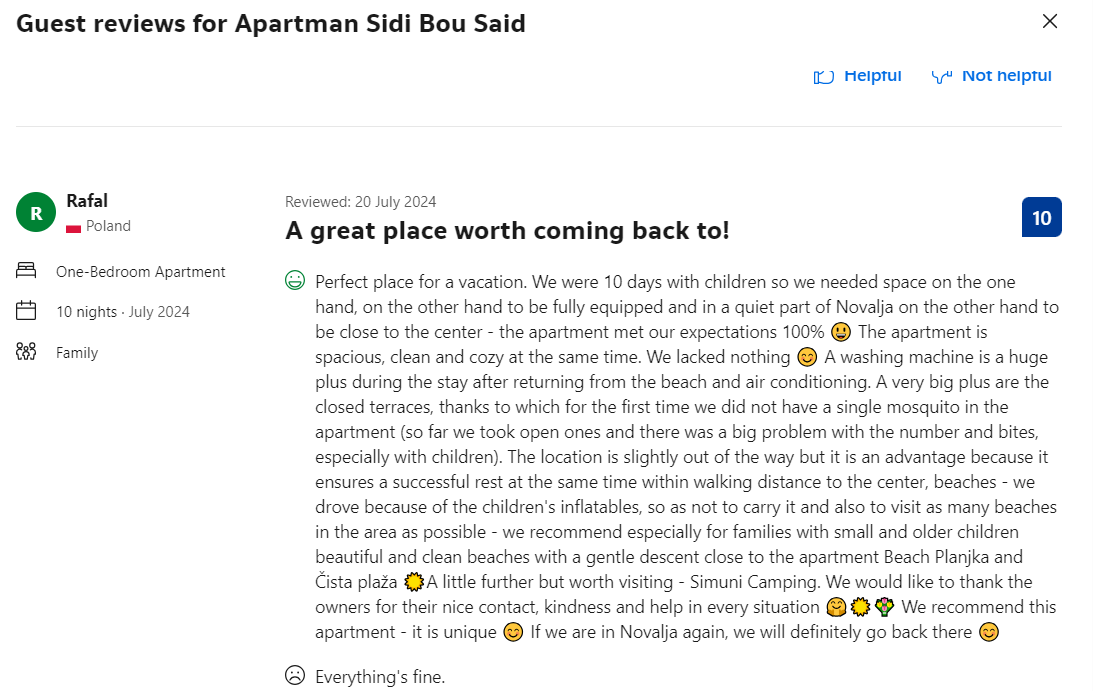Click the 'Everything's fine.' comment
Screen dimensions: 1093x691
click(379, 677)
